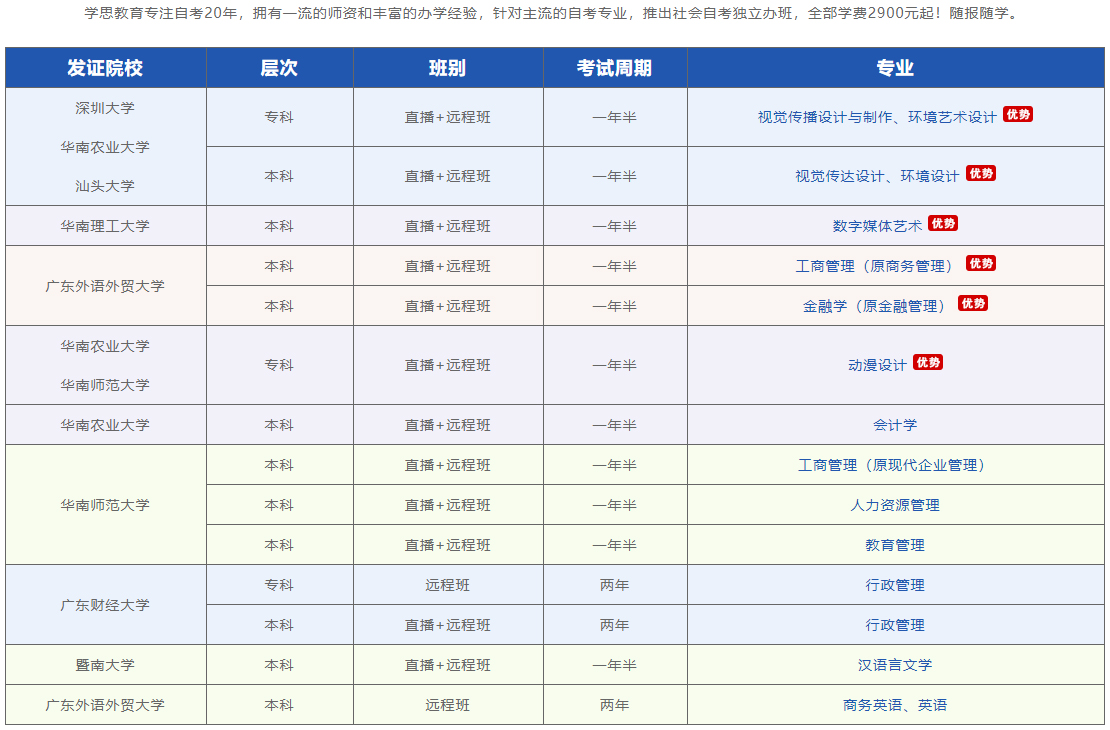This screenshot has width=1110, height=730.
Task: Click the 优势 badge beside 视觉传达设计、环境设计
Action: click(x=980, y=173)
